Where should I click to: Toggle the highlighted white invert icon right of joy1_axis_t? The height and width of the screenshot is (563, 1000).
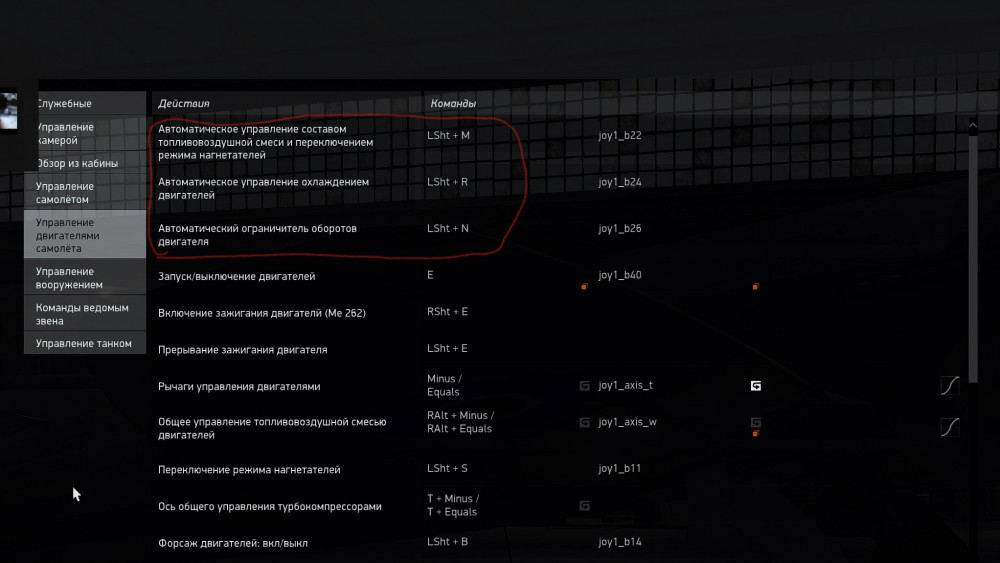756,385
